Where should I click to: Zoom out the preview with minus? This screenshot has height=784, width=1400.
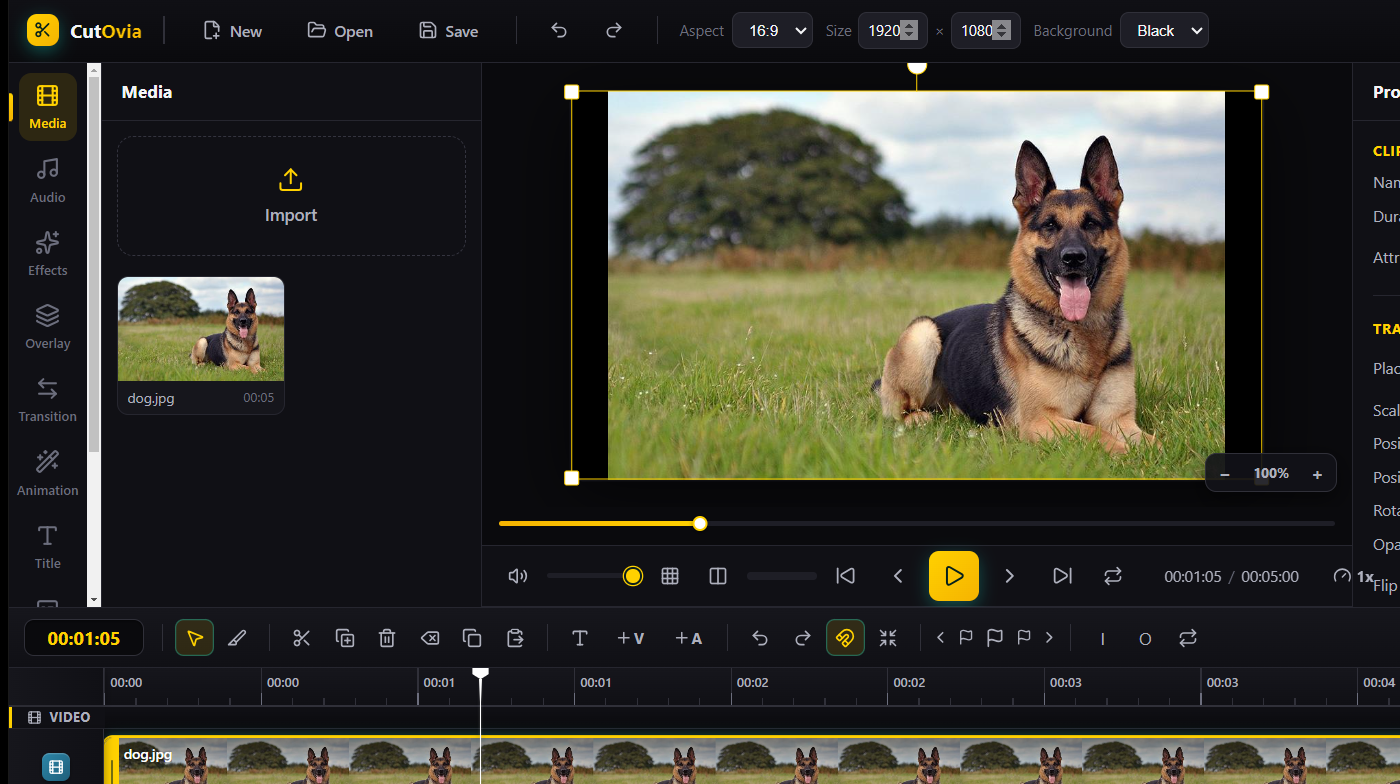tap(1225, 474)
